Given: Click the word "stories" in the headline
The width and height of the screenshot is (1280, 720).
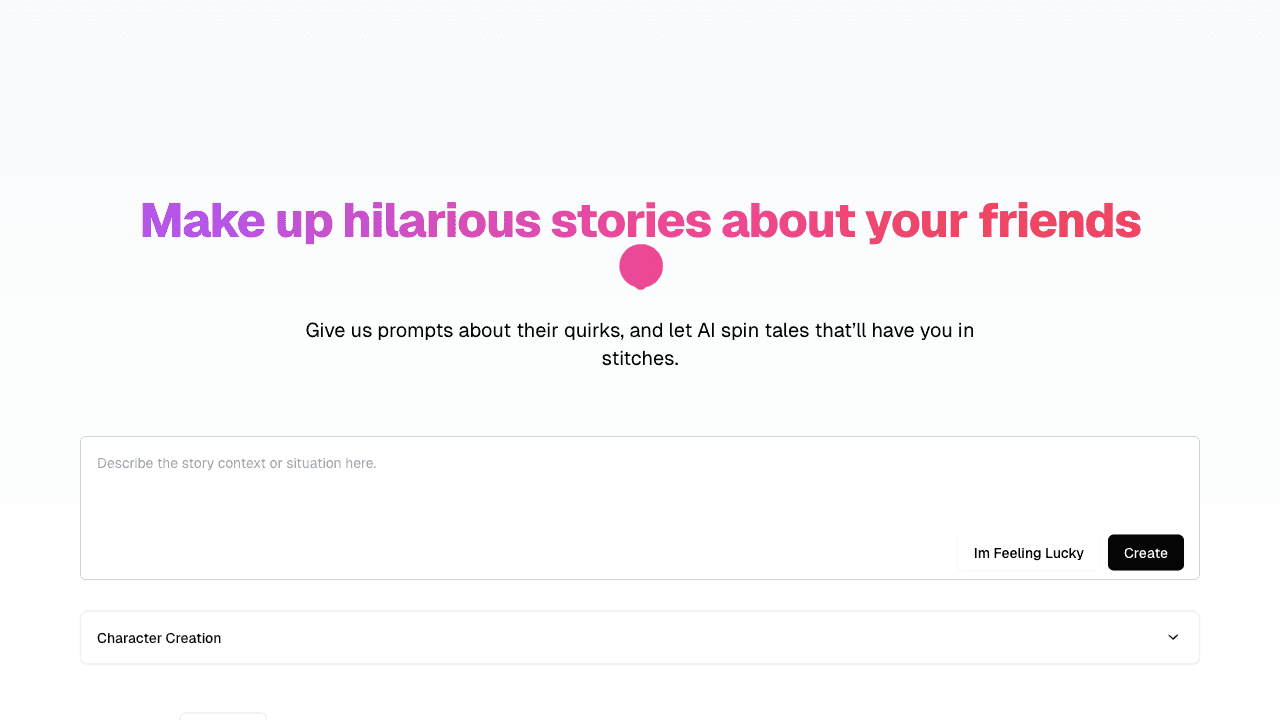Looking at the screenshot, I should (631, 221).
